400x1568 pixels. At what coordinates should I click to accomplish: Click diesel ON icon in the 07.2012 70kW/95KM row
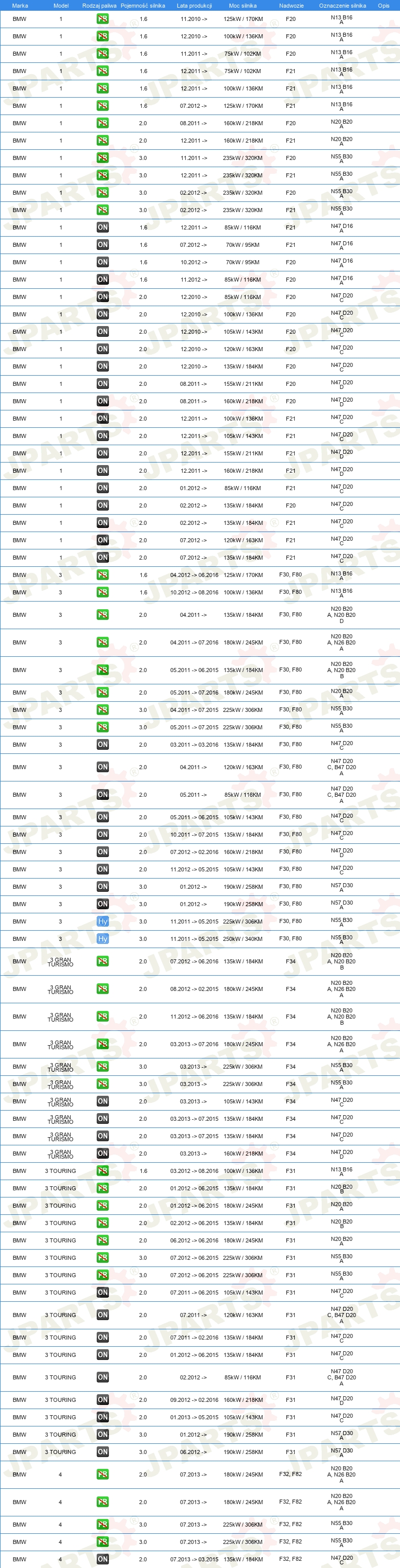pyautogui.click(x=102, y=245)
